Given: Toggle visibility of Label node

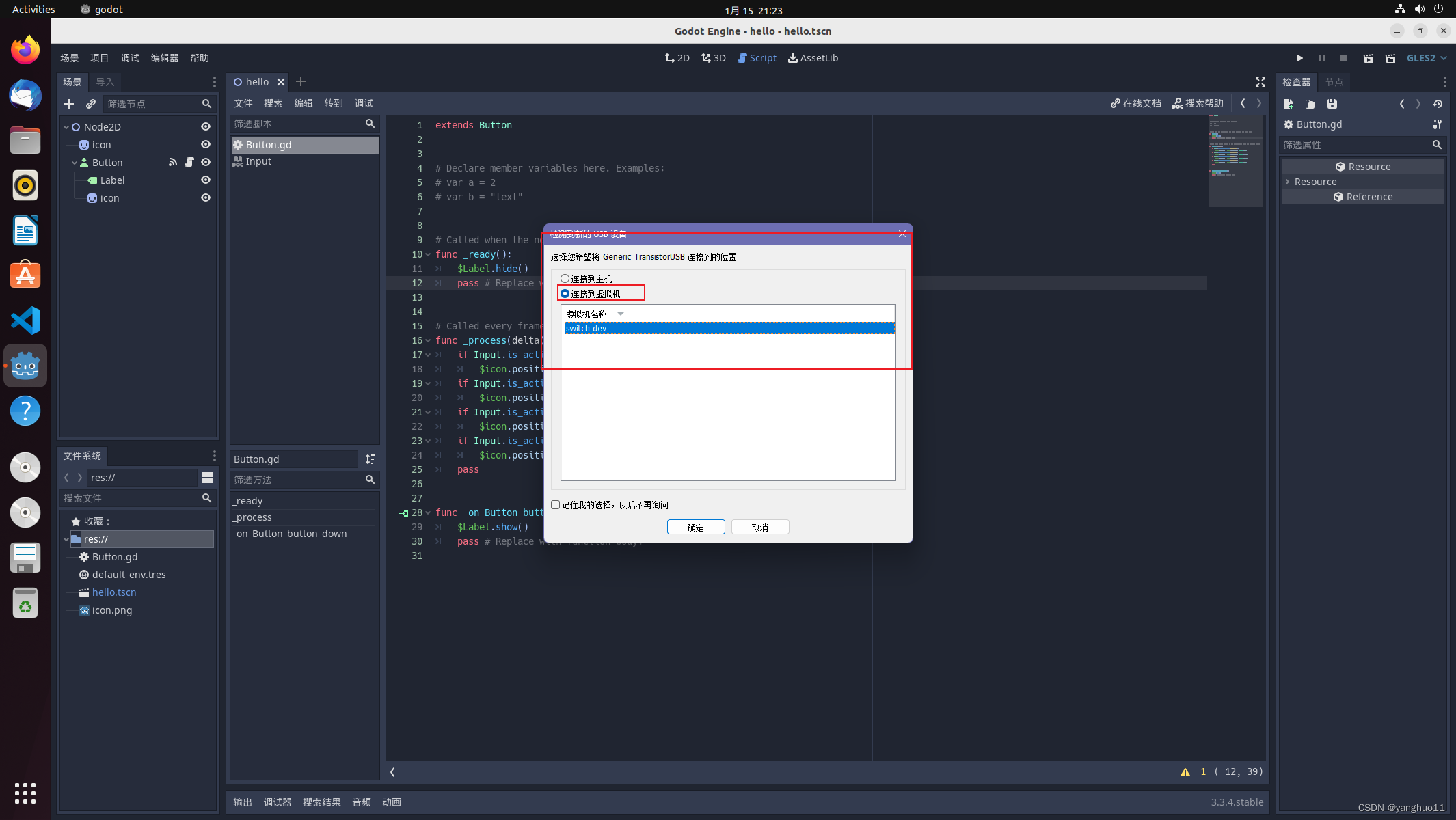Looking at the screenshot, I should [x=206, y=180].
